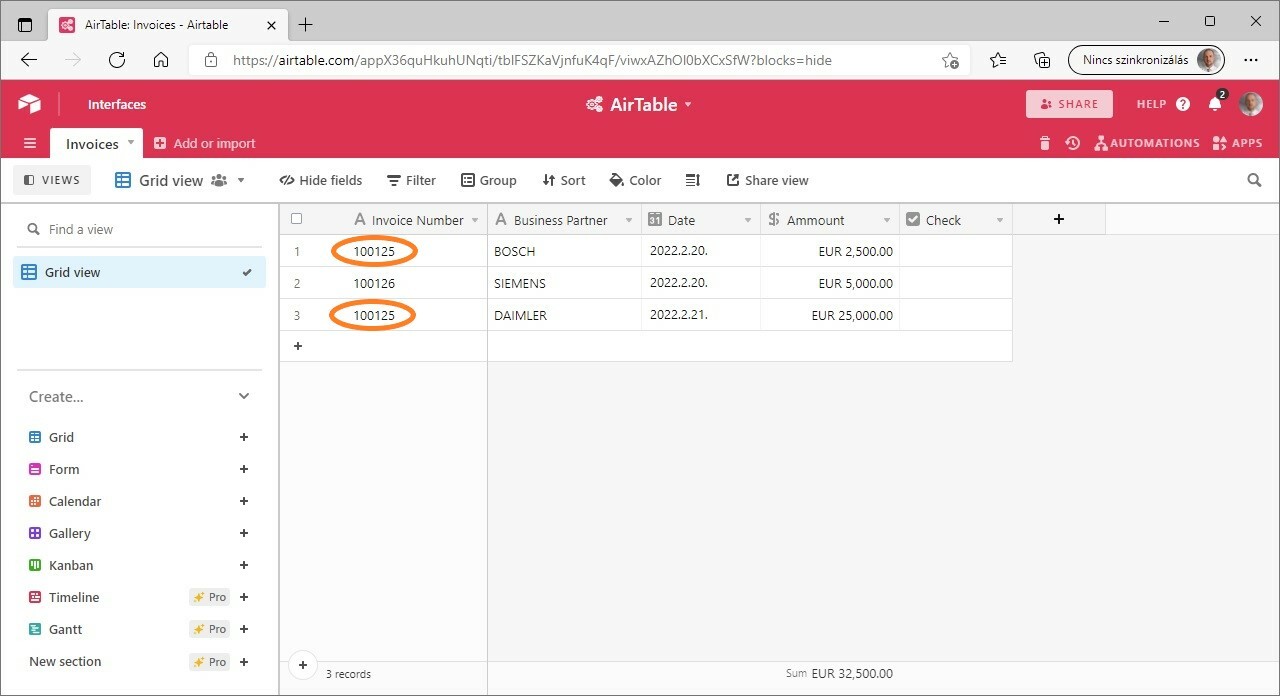Reload the page in browser

coord(117,60)
